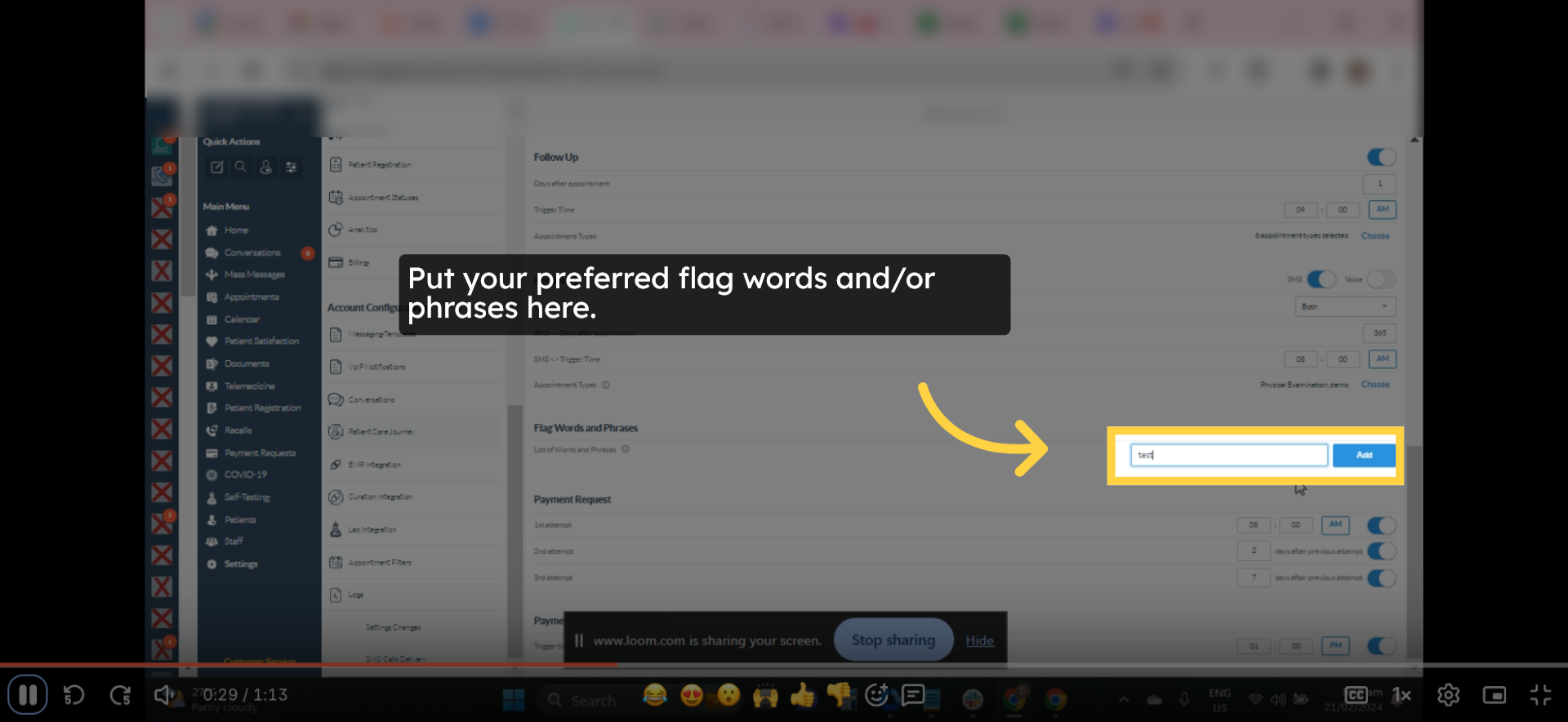
Task: Click Hide link in sharing banner
Action: (x=979, y=641)
